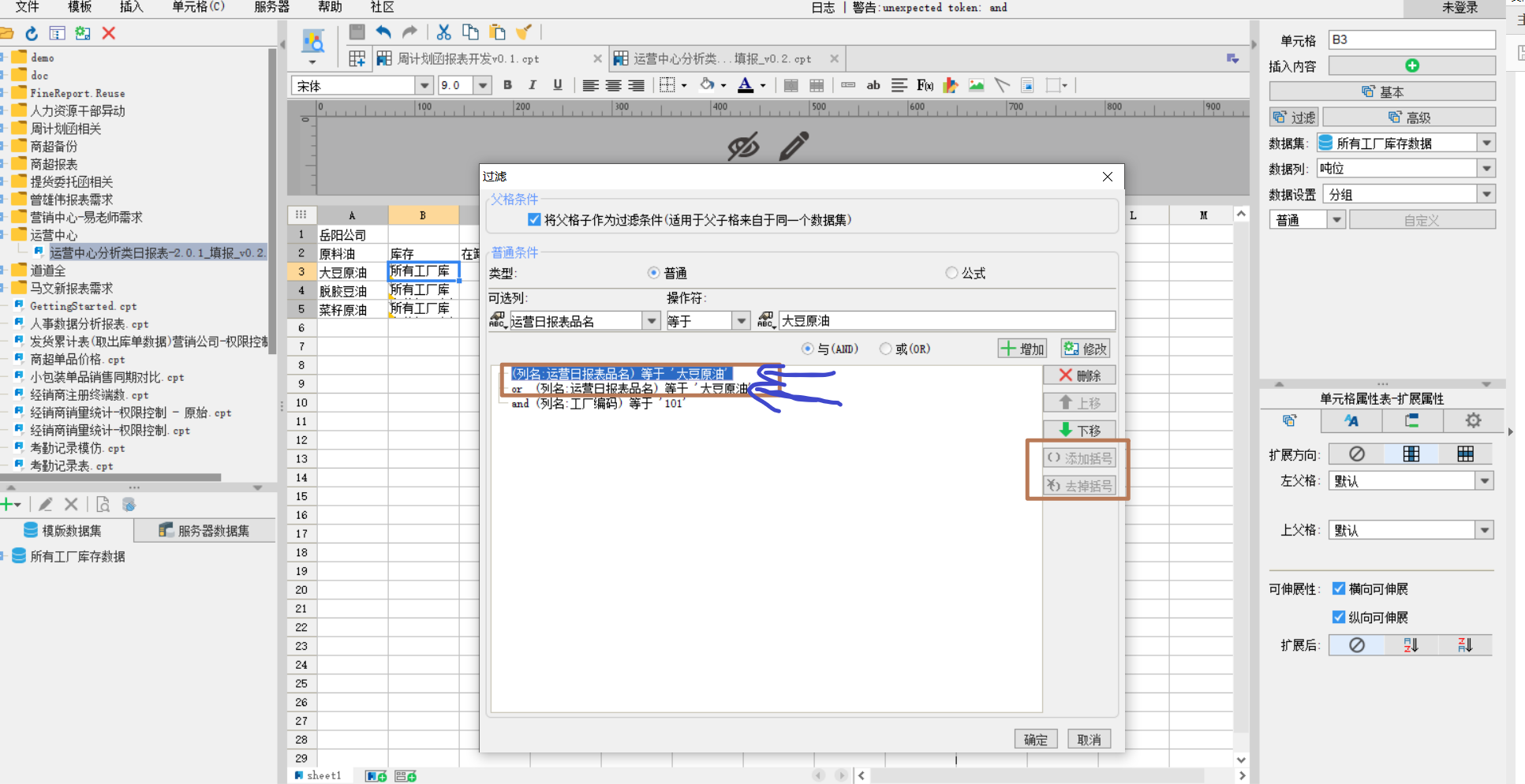
Task: Click the format painter brush icon
Action: click(x=523, y=32)
